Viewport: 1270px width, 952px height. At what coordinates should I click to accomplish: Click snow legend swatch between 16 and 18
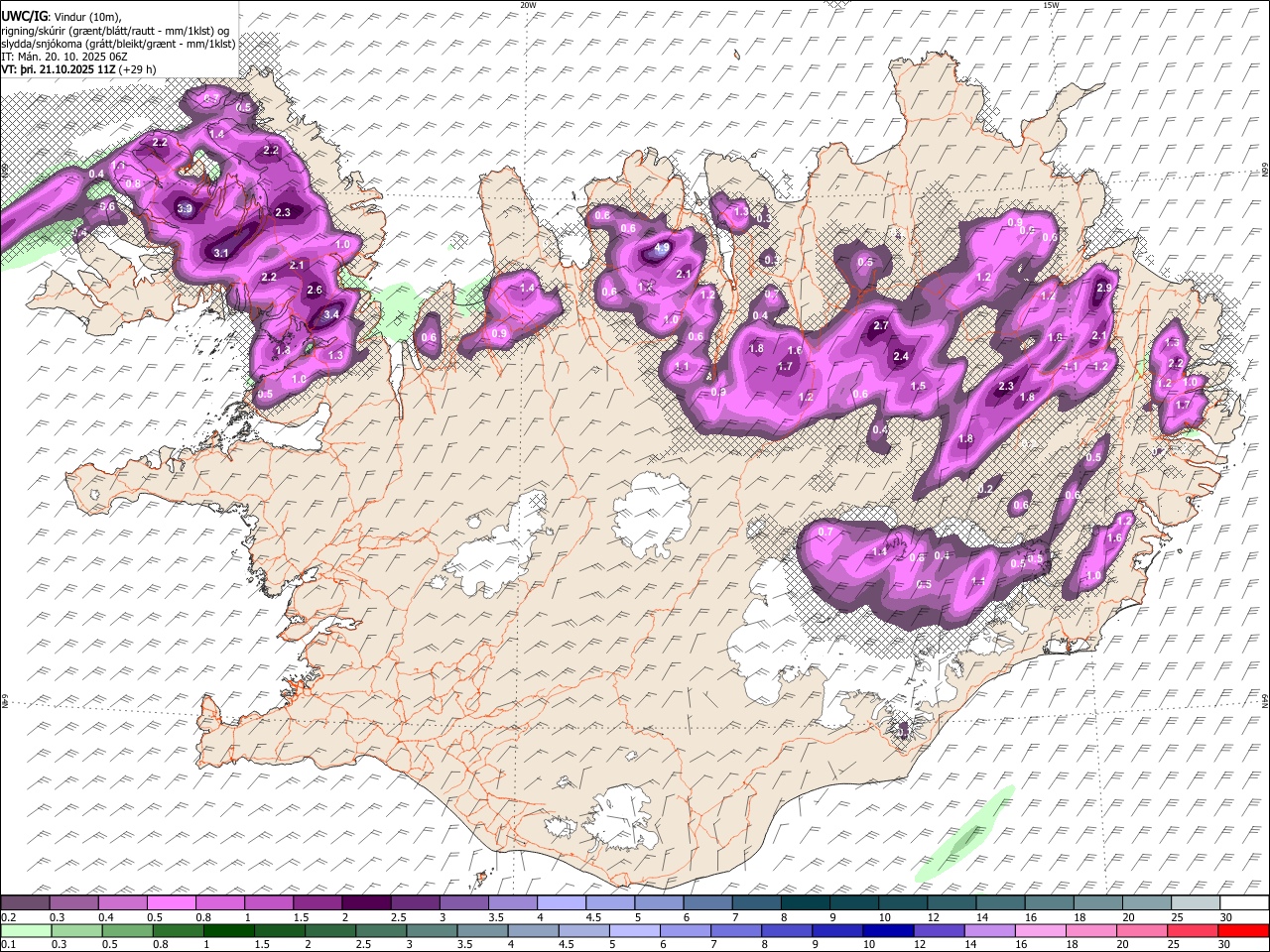point(1049,902)
